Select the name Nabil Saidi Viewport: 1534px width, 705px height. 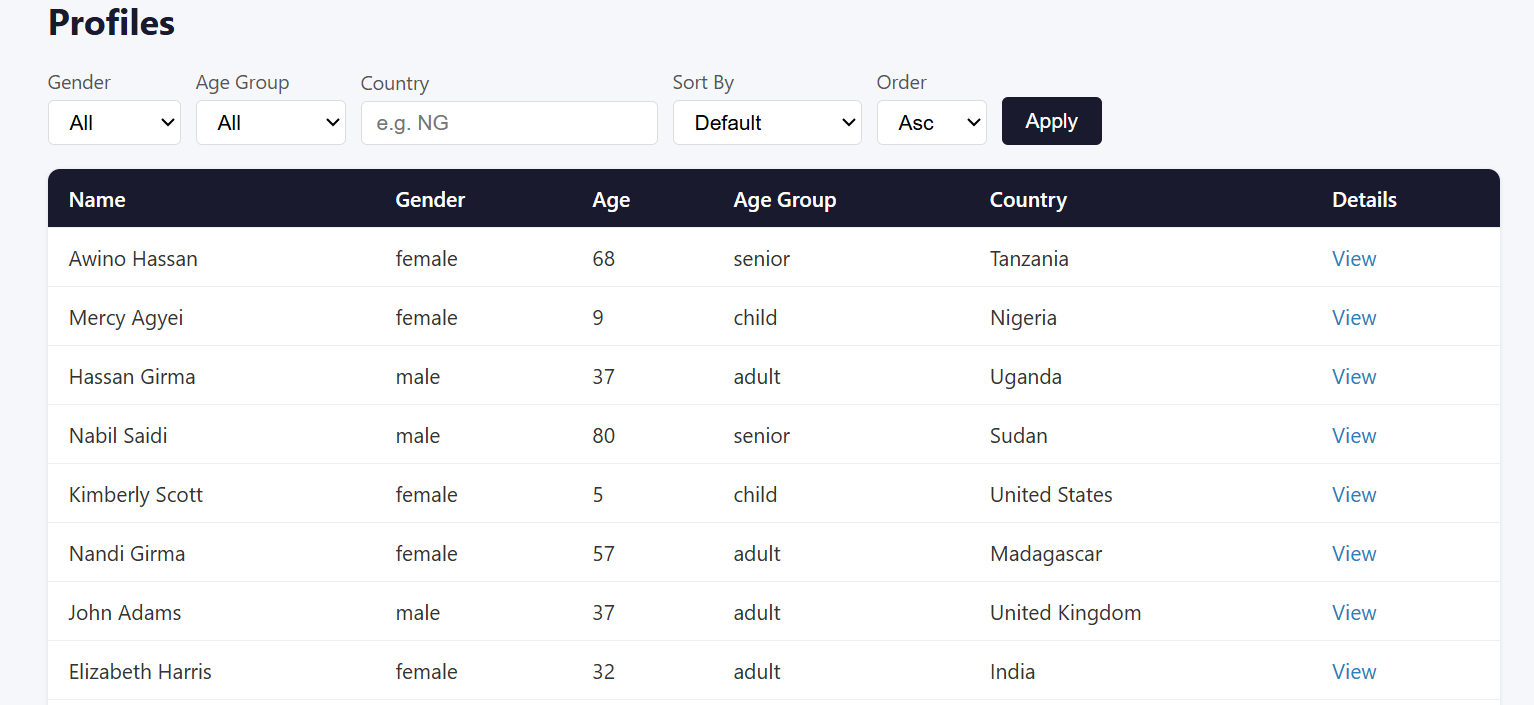tap(118, 436)
